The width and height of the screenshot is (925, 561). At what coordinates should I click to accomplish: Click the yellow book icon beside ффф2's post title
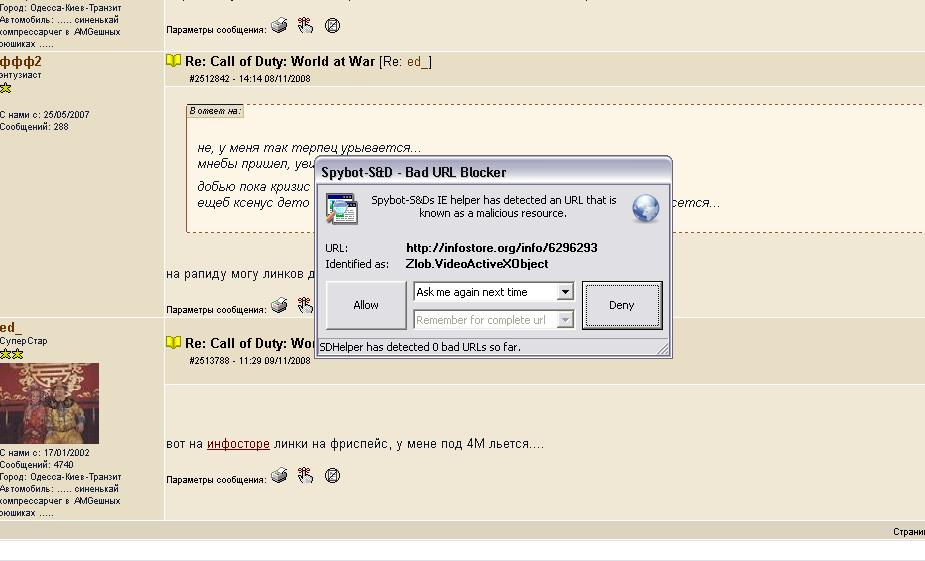(174, 61)
